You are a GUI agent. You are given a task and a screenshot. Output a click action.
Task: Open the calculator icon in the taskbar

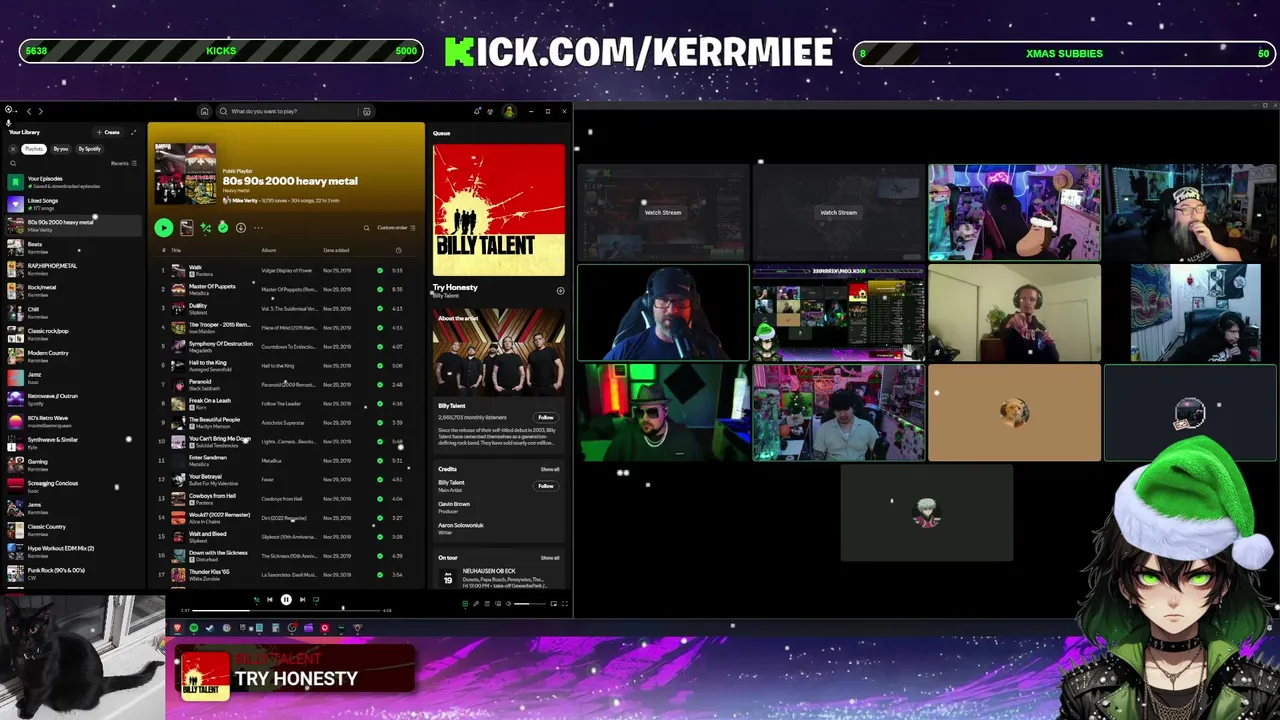pyautogui.click(x=275, y=628)
